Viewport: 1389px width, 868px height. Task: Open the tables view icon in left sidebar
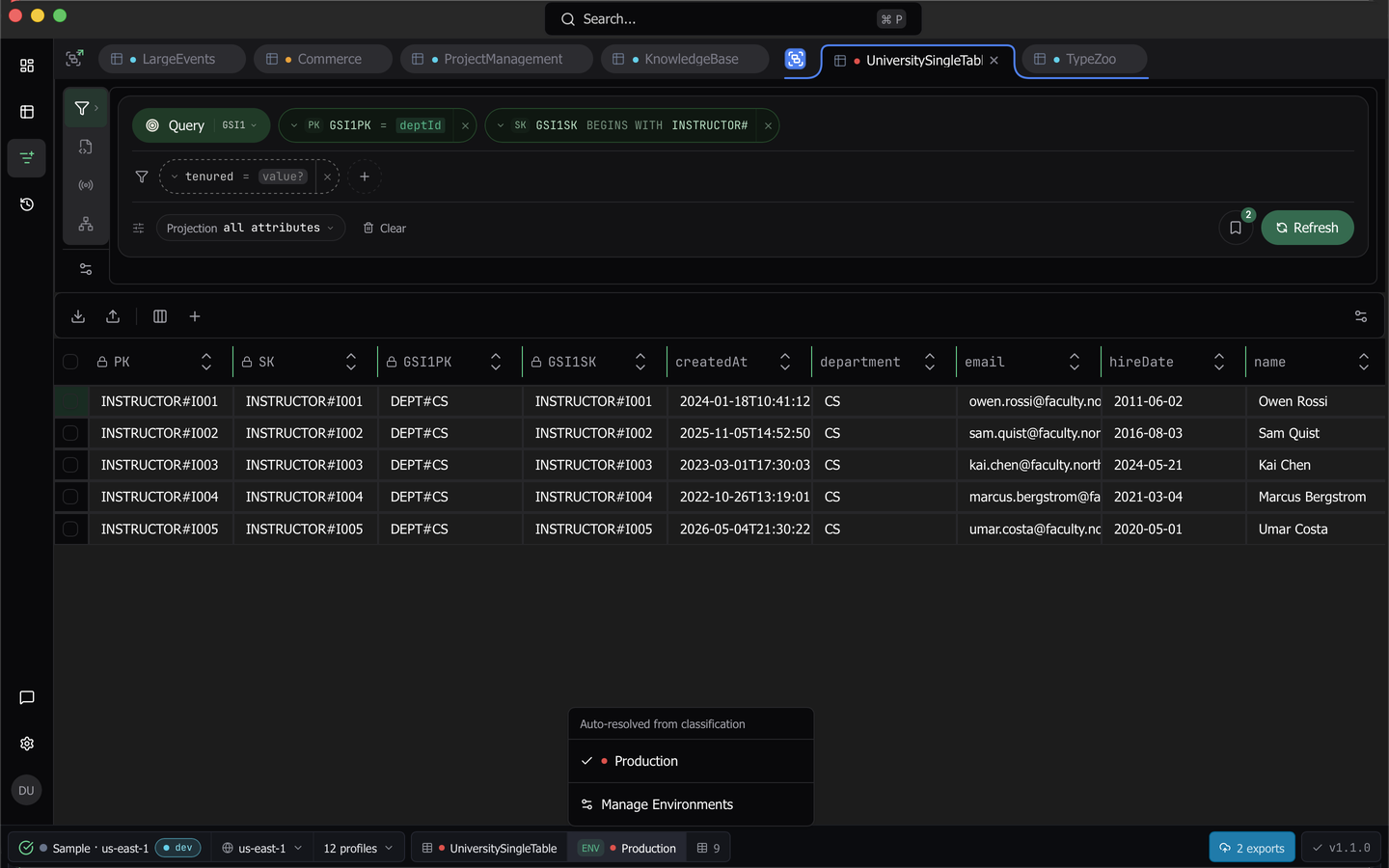(27, 112)
